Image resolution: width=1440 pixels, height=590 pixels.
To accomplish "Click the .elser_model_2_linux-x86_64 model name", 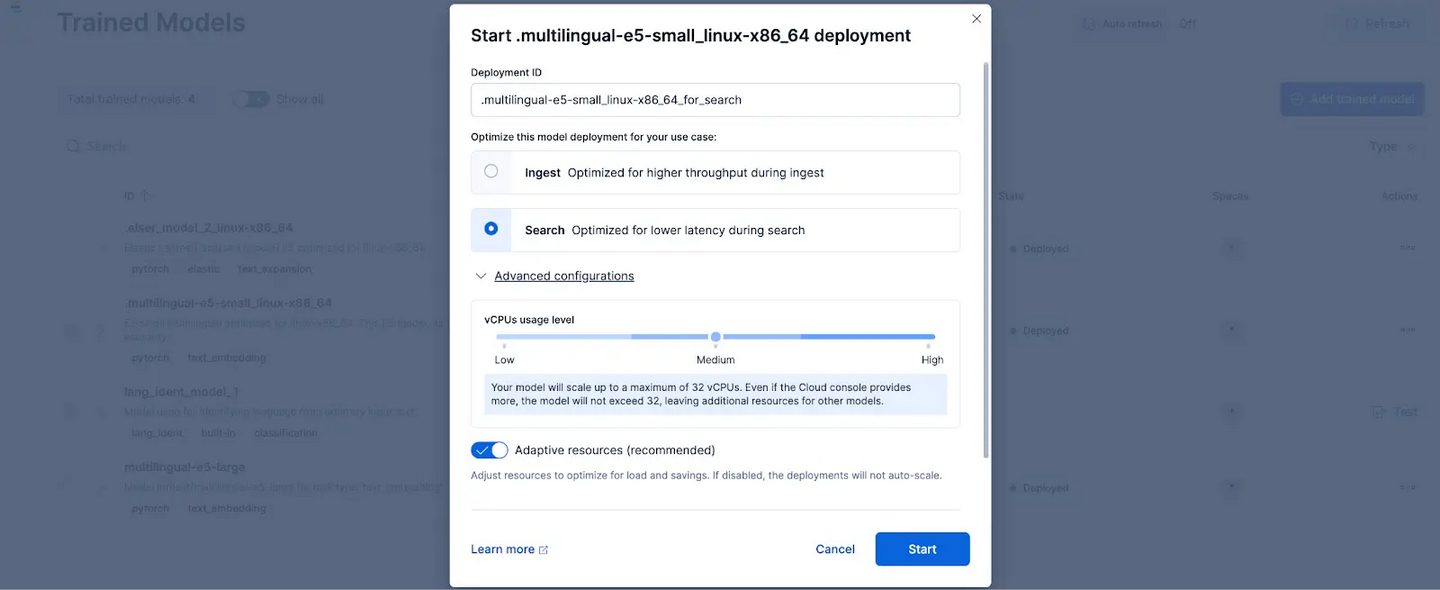I will click(209, 228).
